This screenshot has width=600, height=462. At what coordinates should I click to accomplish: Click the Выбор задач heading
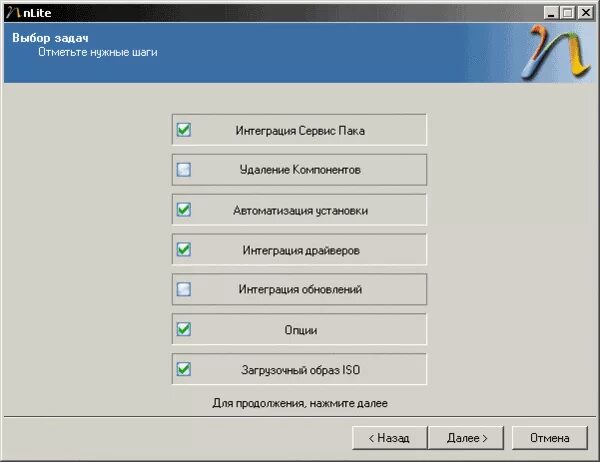coord(50,38)
